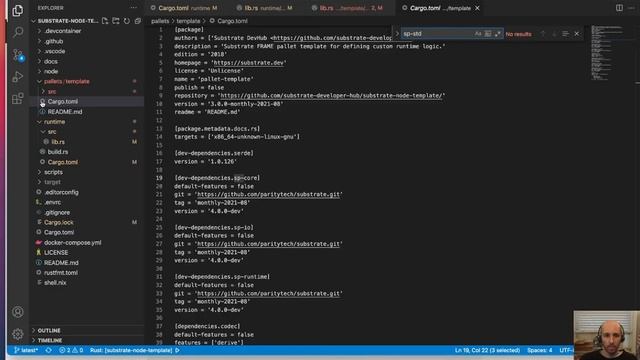Click the 'latest*' git branch in status bar
Screen dimensions: 640x360
click(x=26, y=350)
